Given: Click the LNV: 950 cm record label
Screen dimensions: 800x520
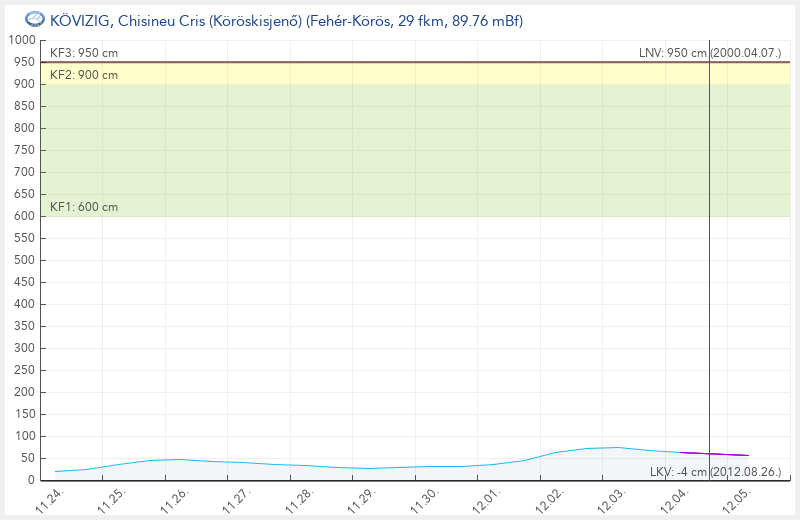Looking at the screenshot, I should [710, 53].
